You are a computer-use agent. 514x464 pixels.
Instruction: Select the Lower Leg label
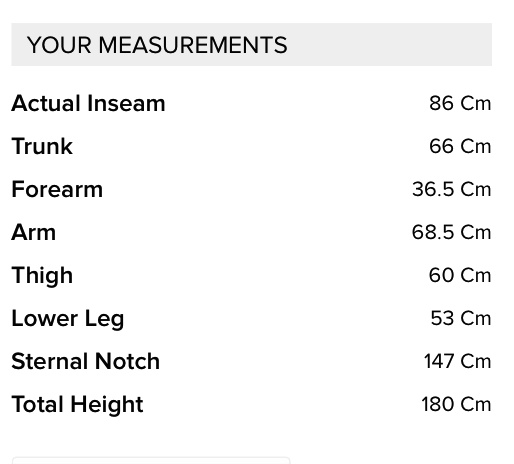click(68, 319)
